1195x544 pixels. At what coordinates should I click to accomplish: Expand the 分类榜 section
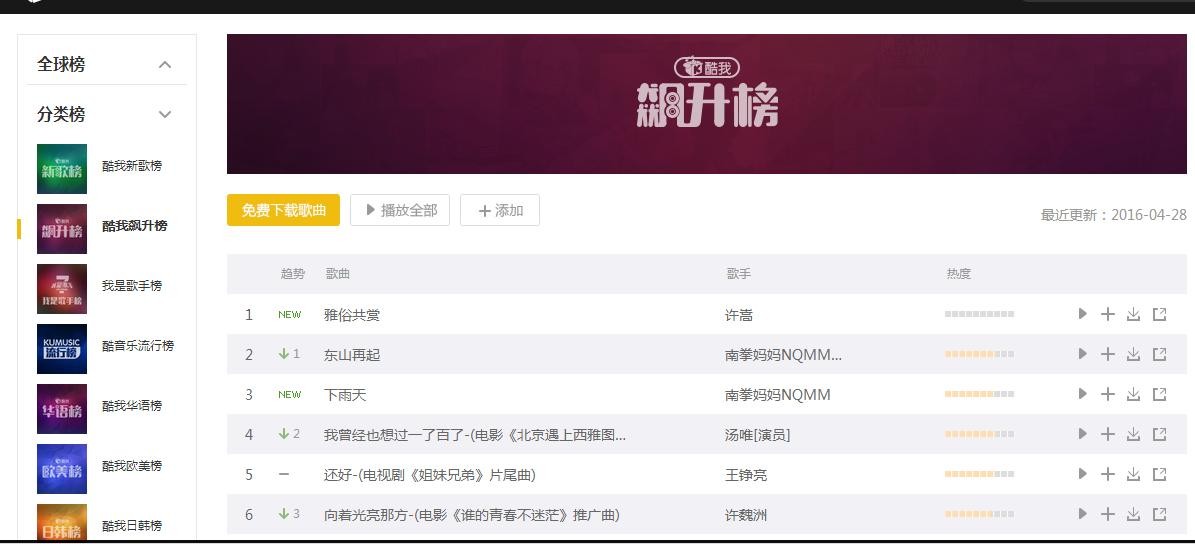(165, 114)
